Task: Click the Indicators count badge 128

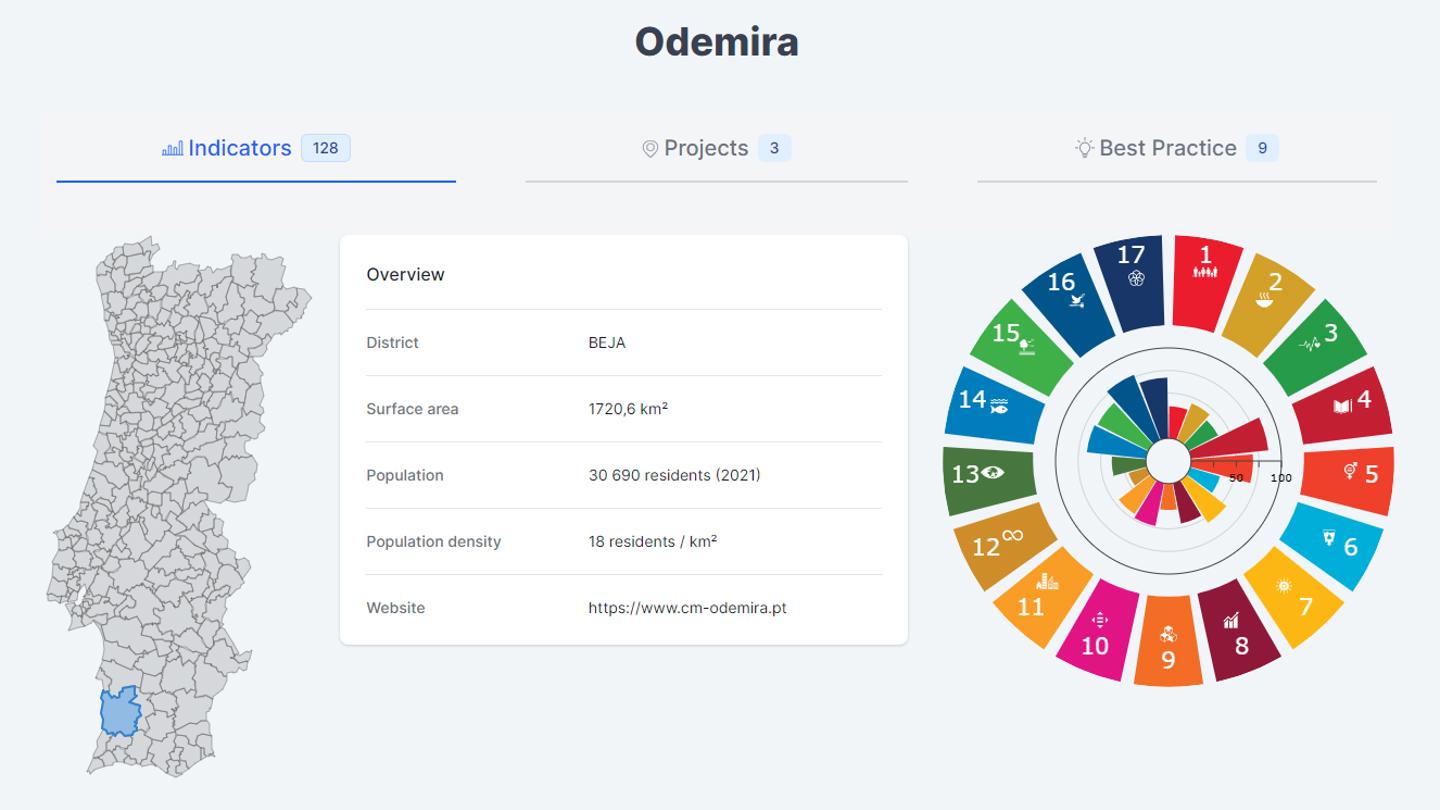Action: pos(325,148)
